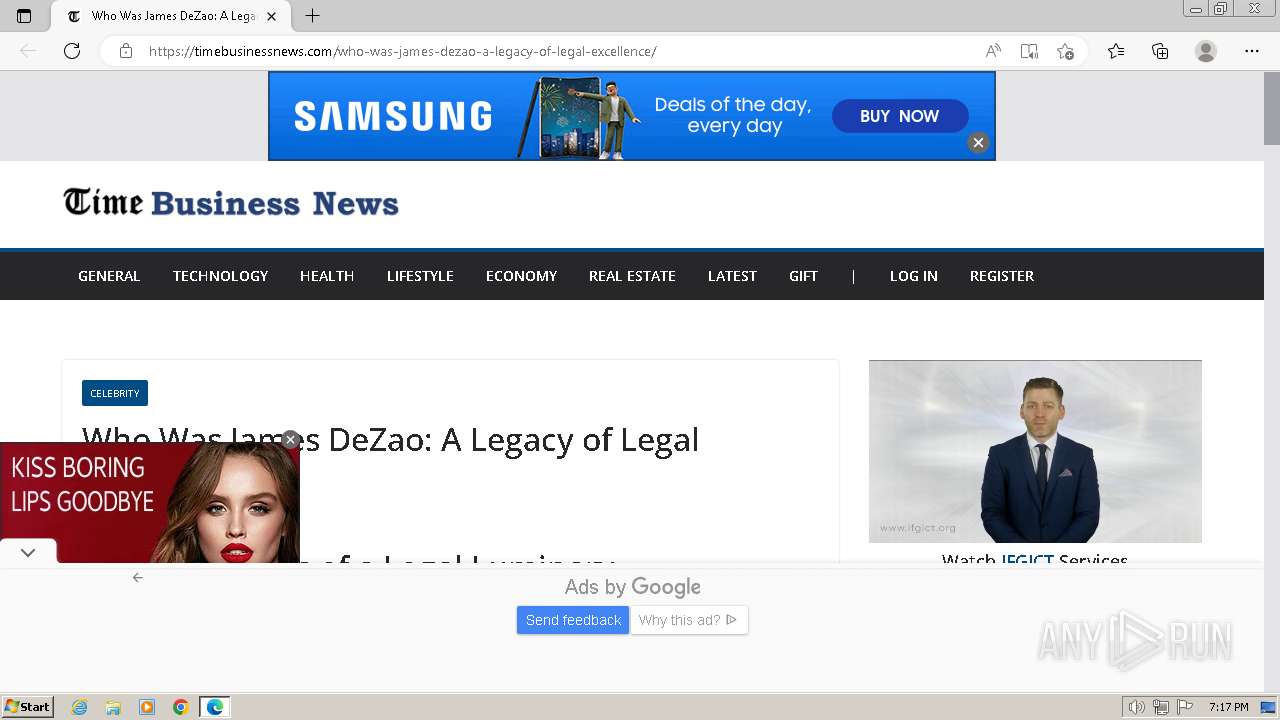Open the LATEST menu item
This screenshot has height=720, width=1280.
(732, 276)
